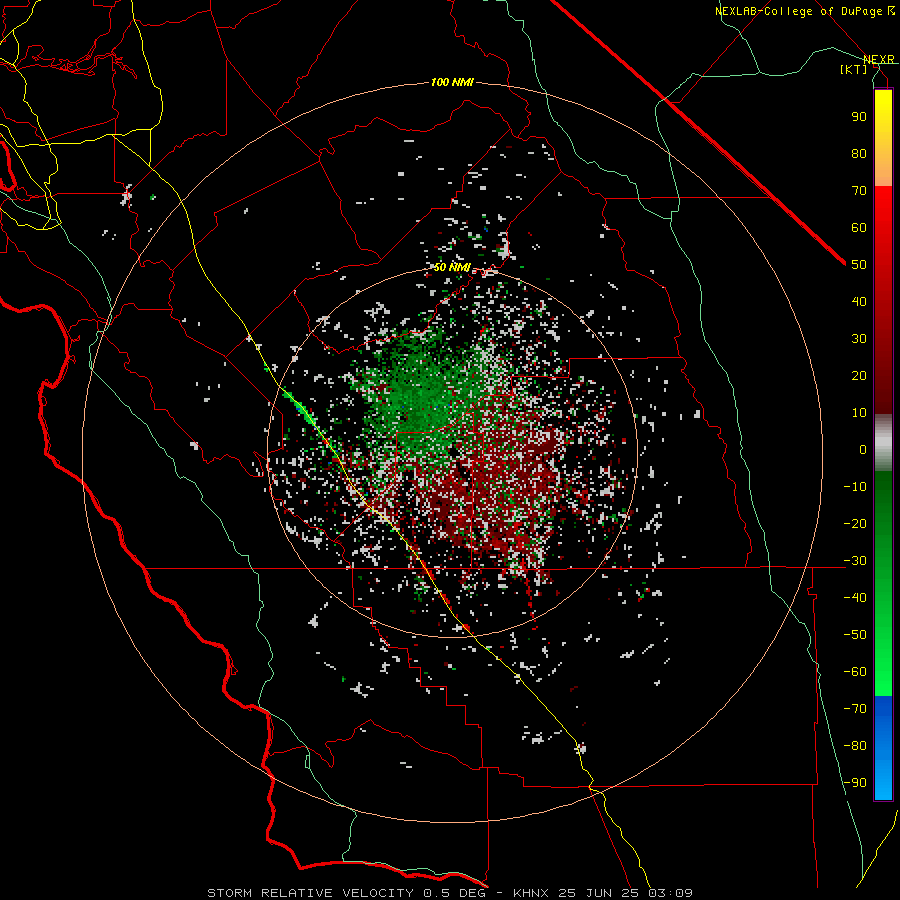Click the 70 knot legend value

coord(859,191)
